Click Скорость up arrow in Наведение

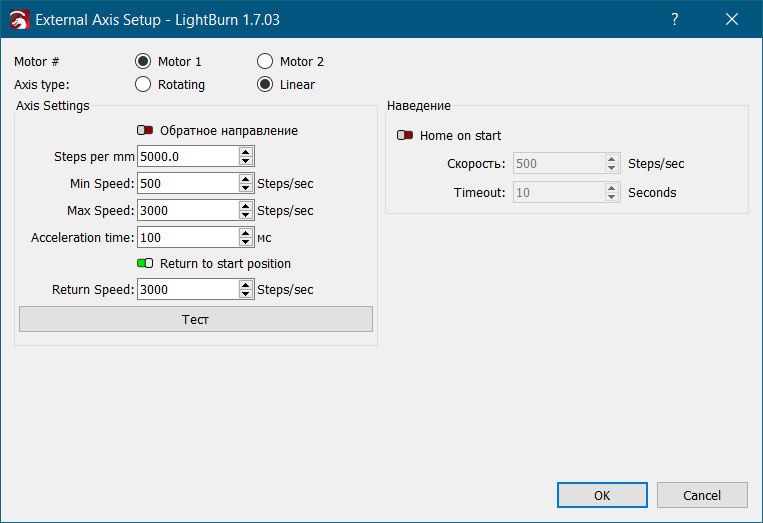(x=612, y=159)
